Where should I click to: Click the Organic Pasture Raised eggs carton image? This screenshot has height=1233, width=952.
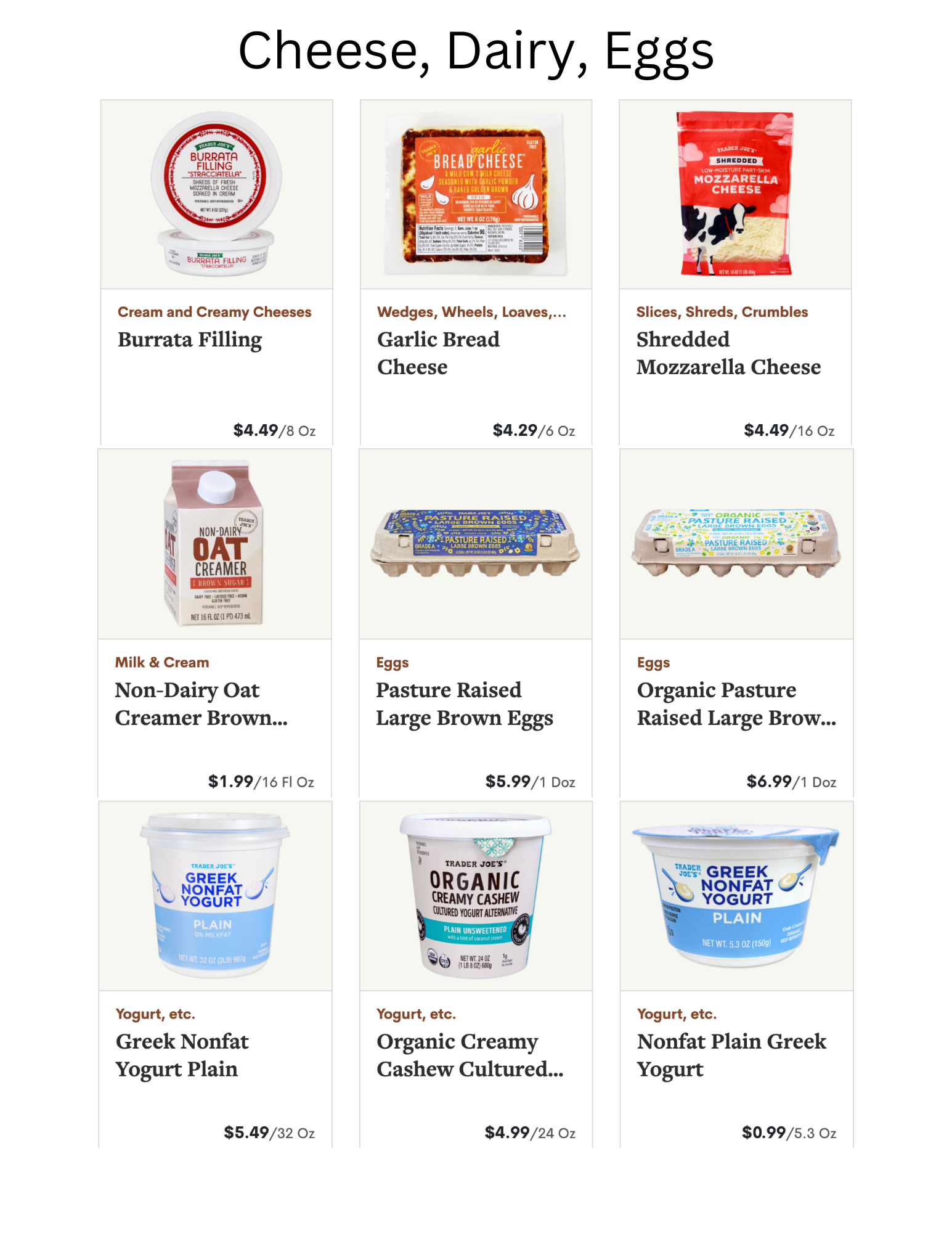736,544
